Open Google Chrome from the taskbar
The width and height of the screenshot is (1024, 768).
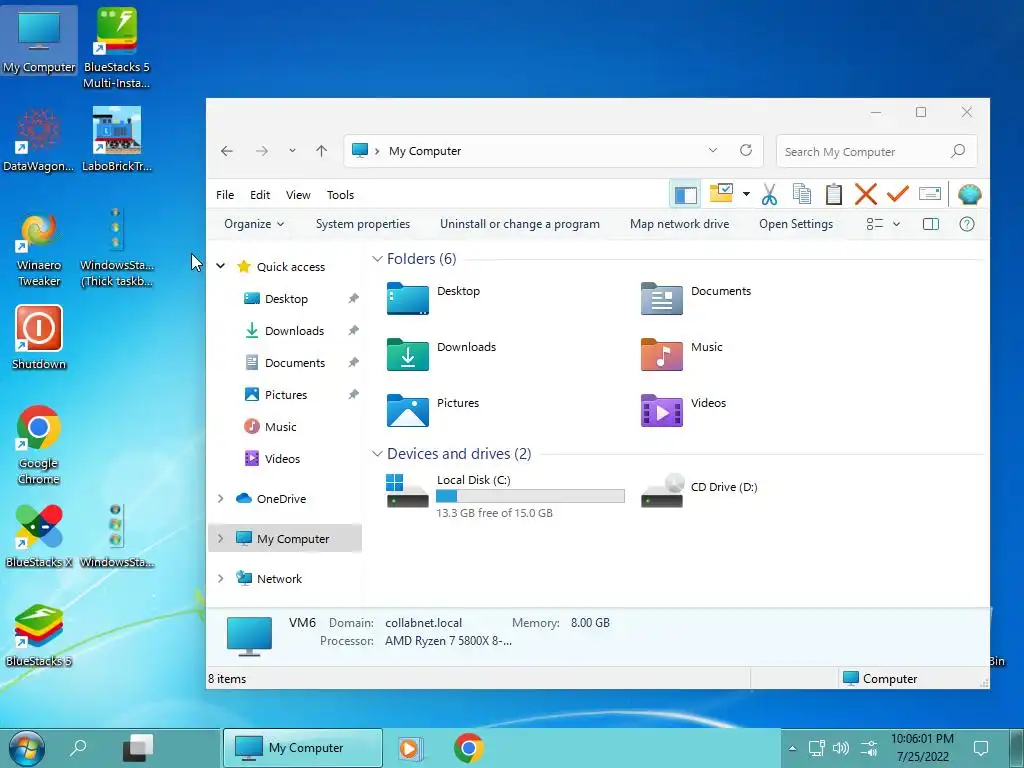tap(468, 748)
